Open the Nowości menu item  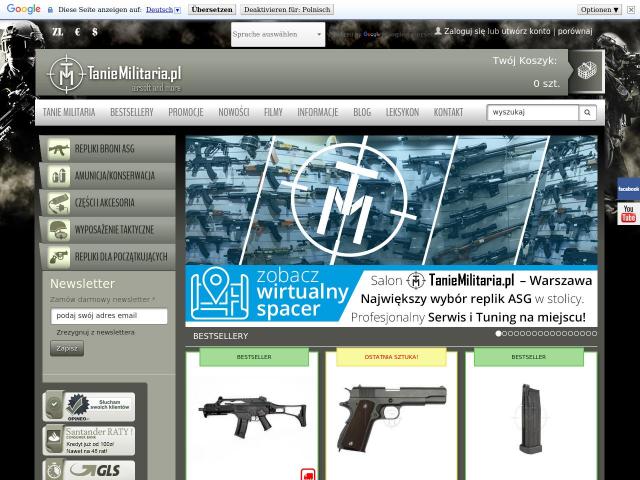point(234,112)
